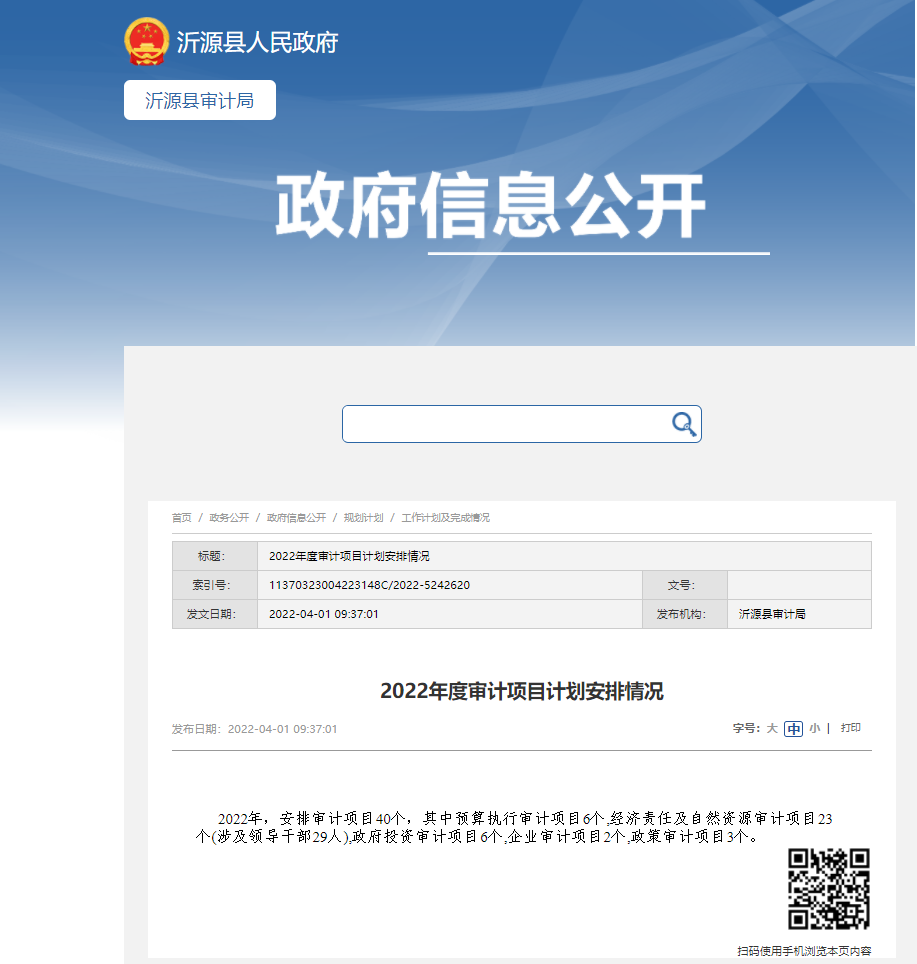
Task: Click the 索引号 value in info table
Action: 369,585
